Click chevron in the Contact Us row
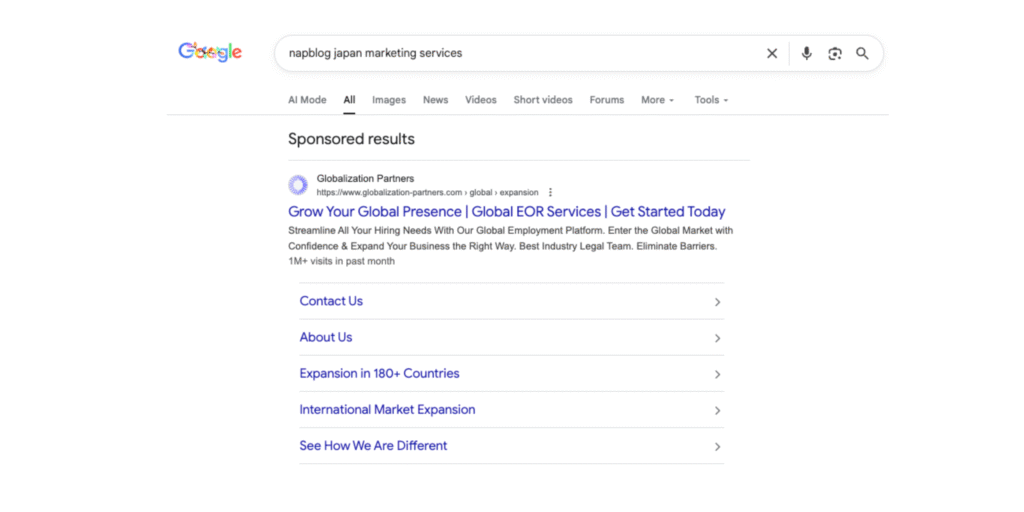Screen dimensions: 1024x512 [717, 302]
